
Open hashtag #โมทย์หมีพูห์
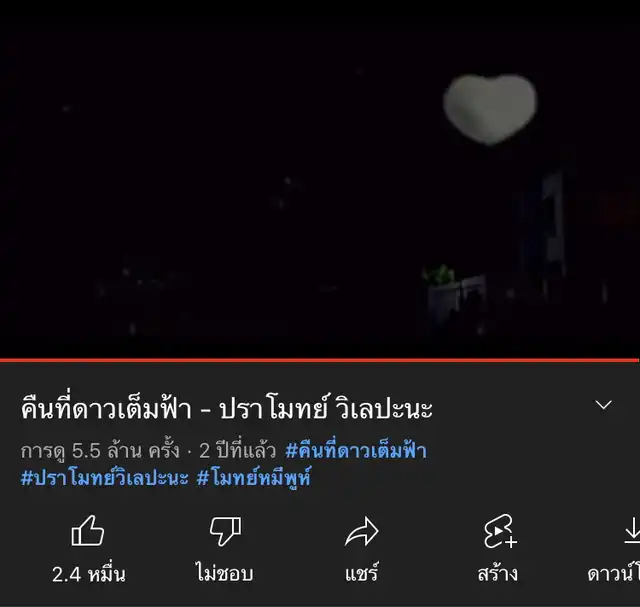click(253, 477)
